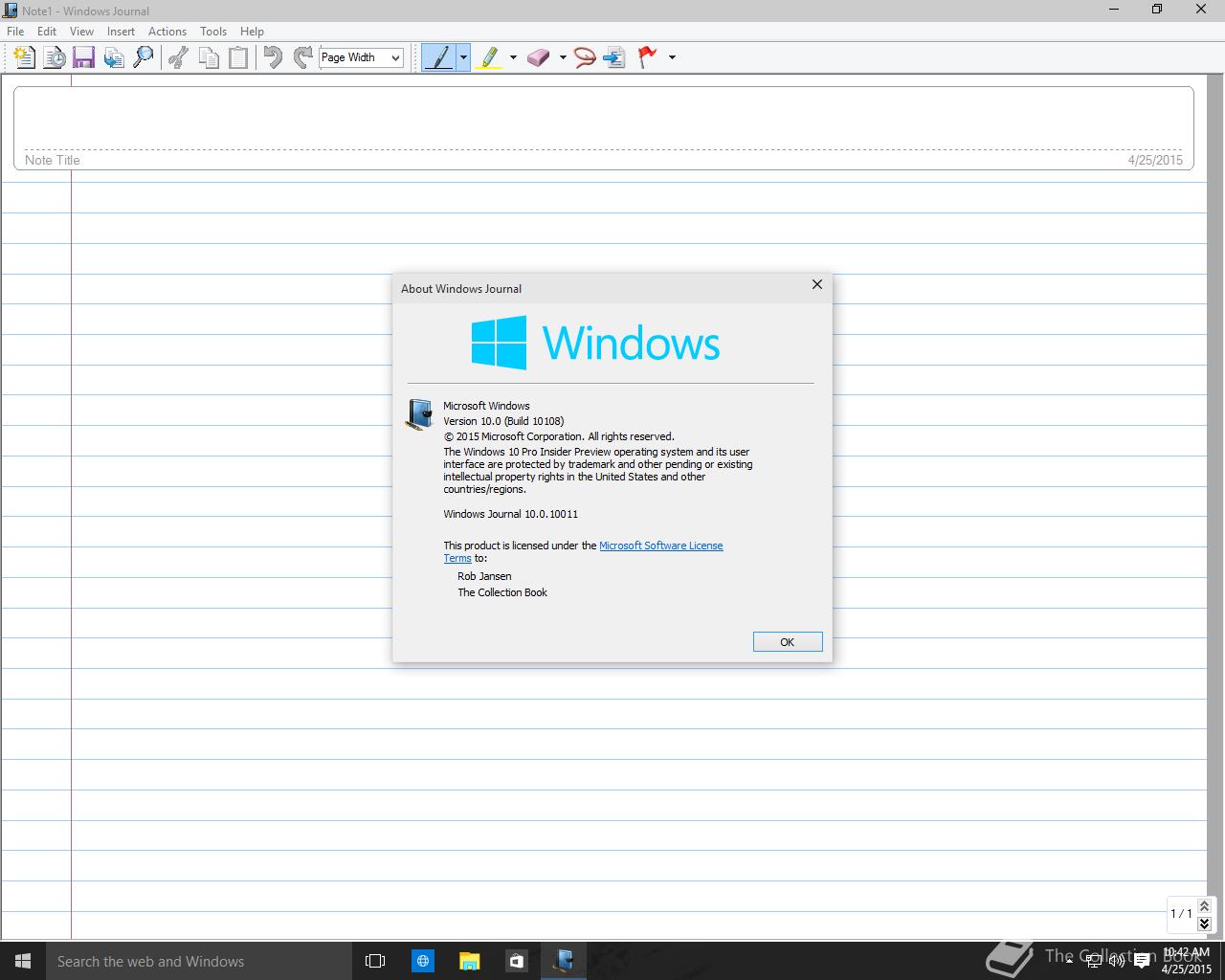Viewport: 1225px width, 980px height.
Task: Open Microsoft Software License Terms link
Action: point(660,546)
